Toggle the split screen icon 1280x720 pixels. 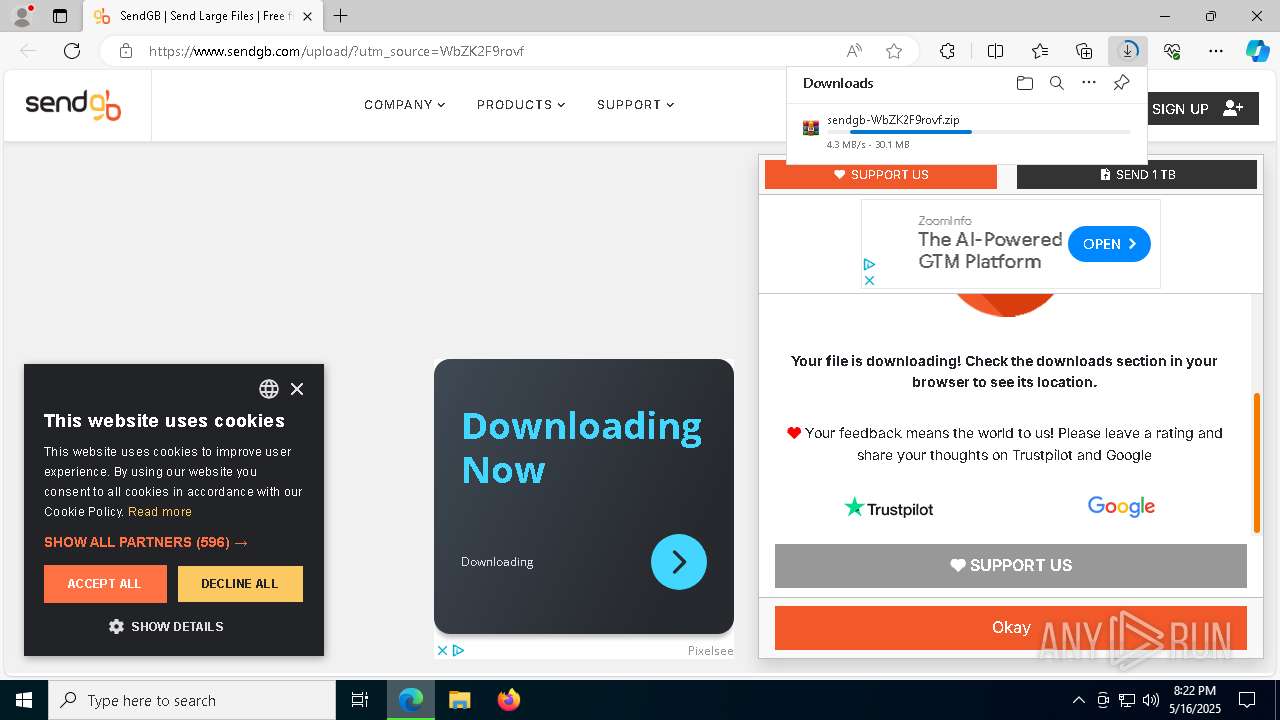(995, 51)
